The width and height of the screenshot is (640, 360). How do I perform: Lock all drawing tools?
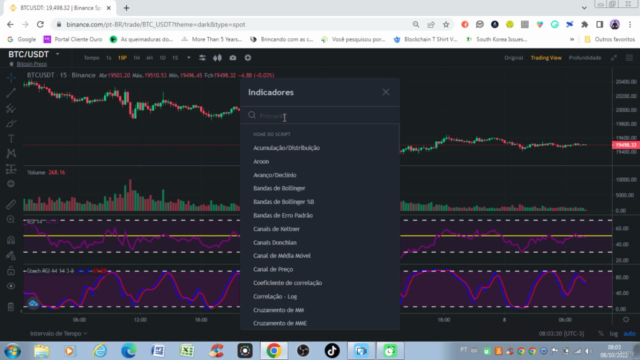(x=11, y=271)
